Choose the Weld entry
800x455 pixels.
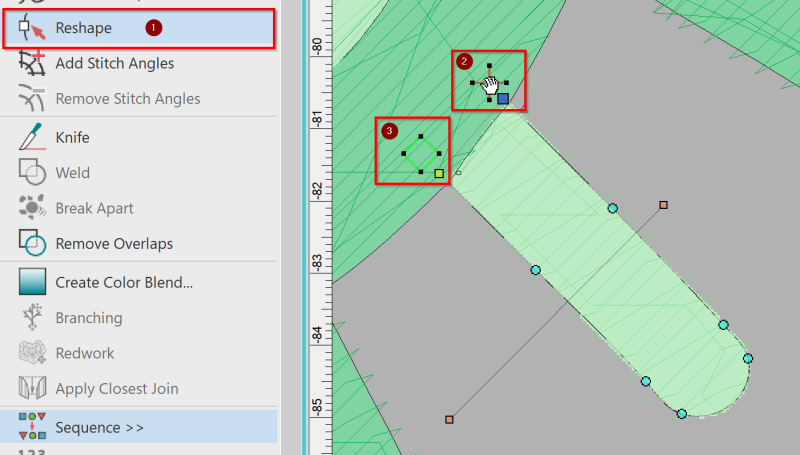coord(72,173)
